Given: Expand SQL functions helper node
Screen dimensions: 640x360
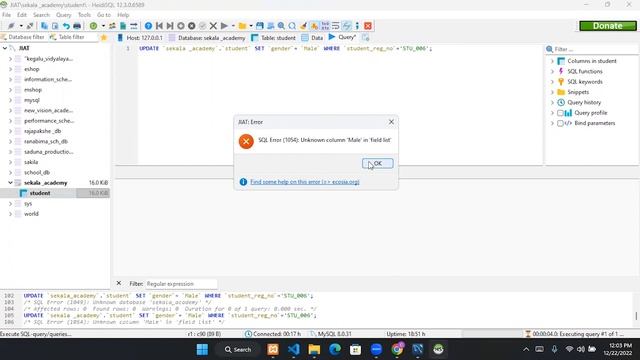Looking at the screenshot, I should tap(552, 71).
